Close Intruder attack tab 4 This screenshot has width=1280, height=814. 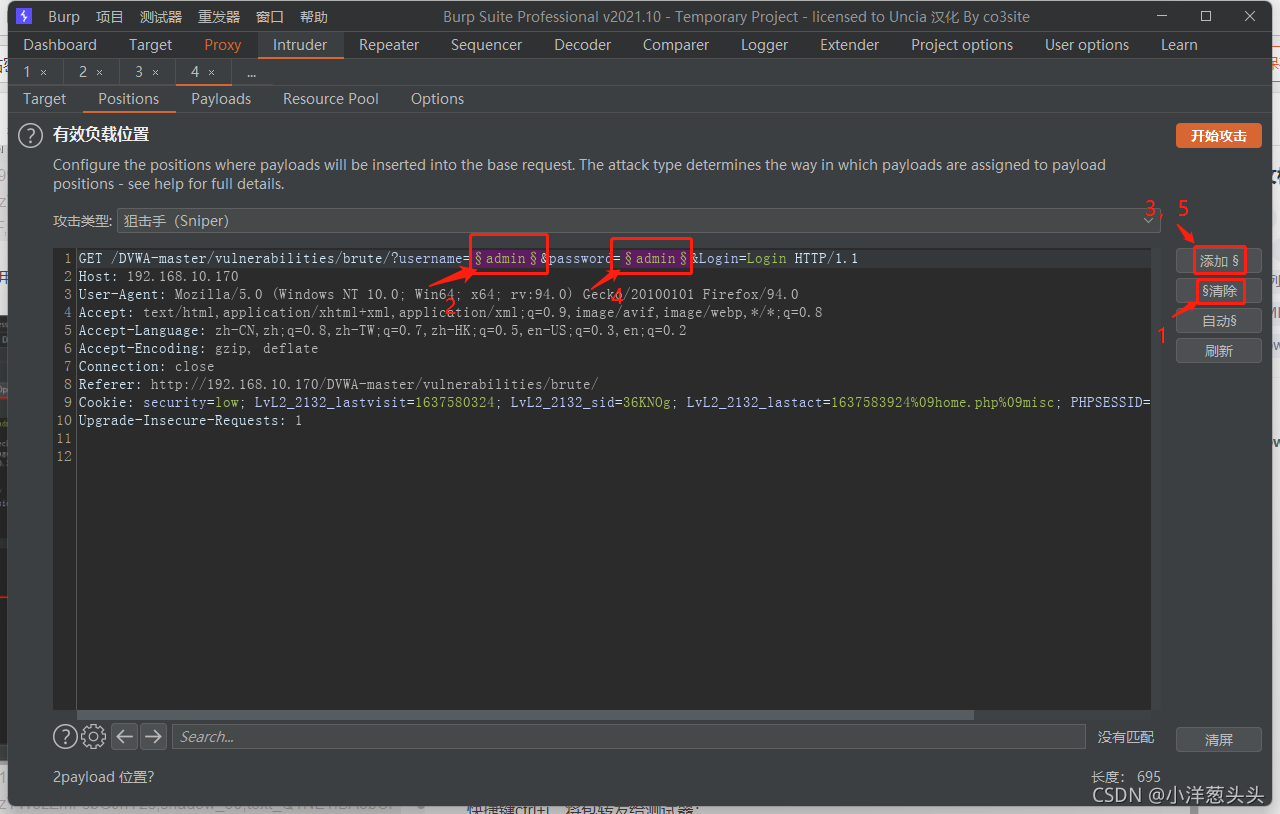tap(211, 72)
